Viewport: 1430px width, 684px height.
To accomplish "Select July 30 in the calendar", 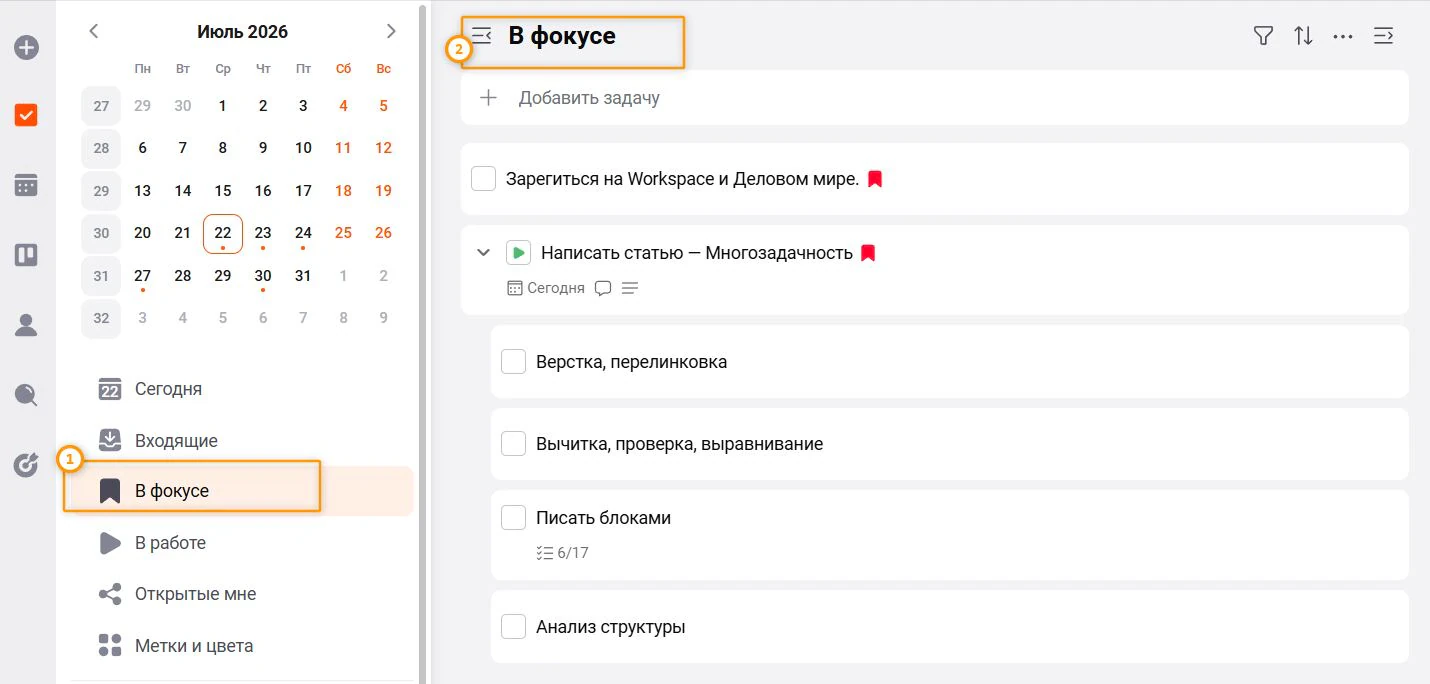I will [x=263, y=275].
